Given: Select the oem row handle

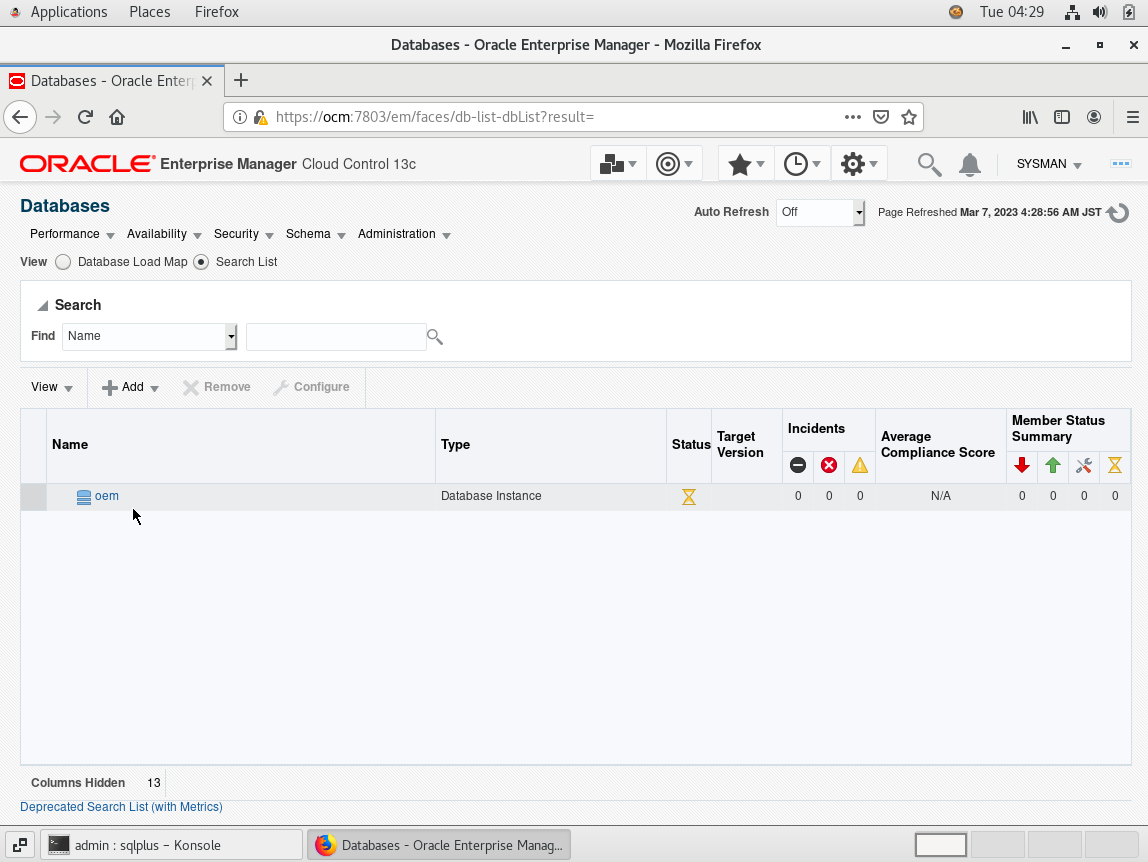Looking at the screenshot, I should (x=34, y=497).
